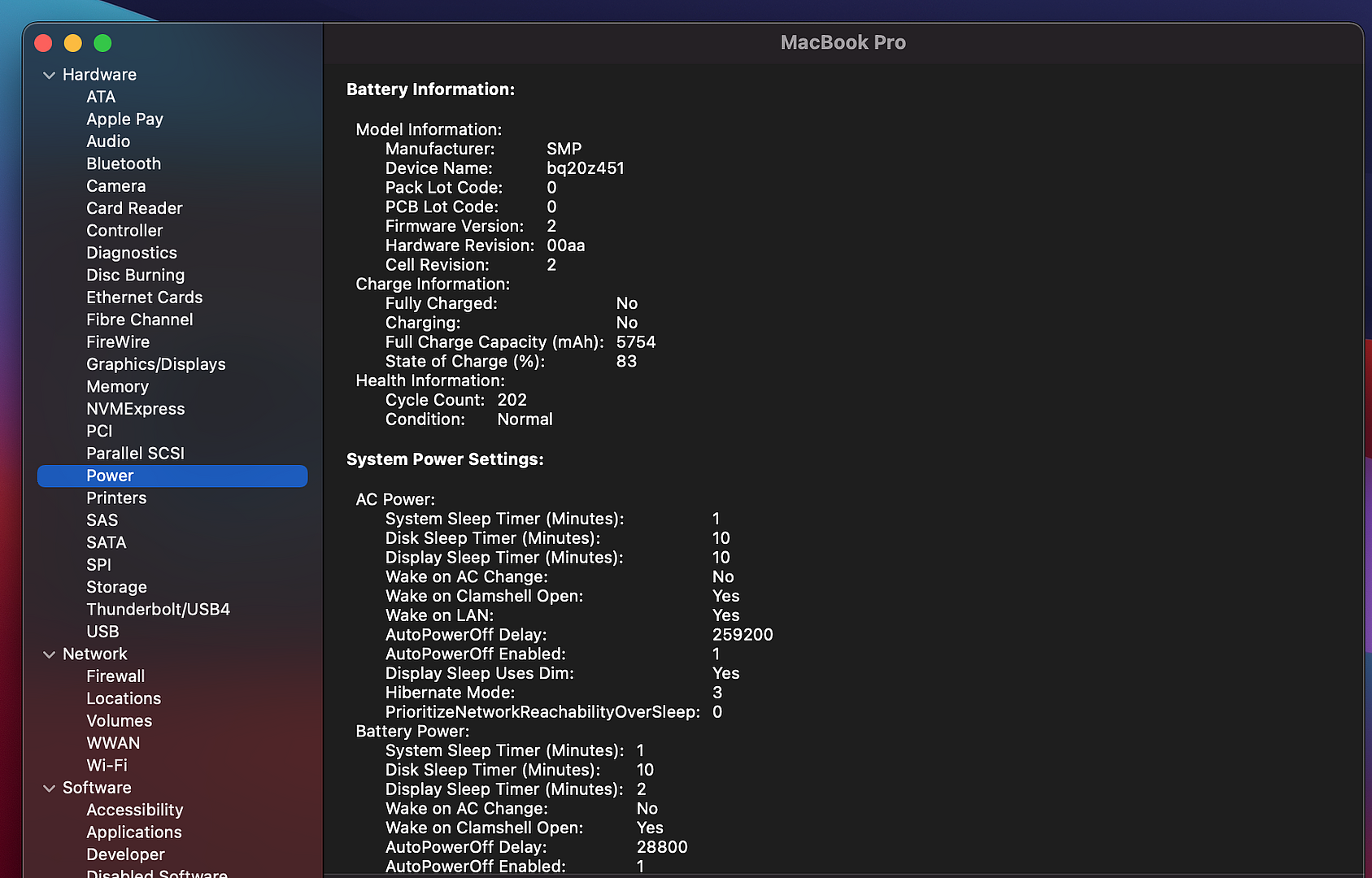
Task: Select Memory in the sidebar
Action: pyautogui.click(x=117, y=387)
